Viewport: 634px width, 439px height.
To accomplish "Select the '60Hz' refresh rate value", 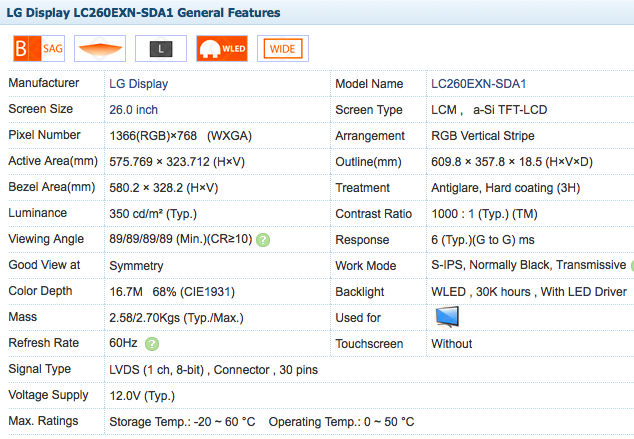I will (123, 343).
